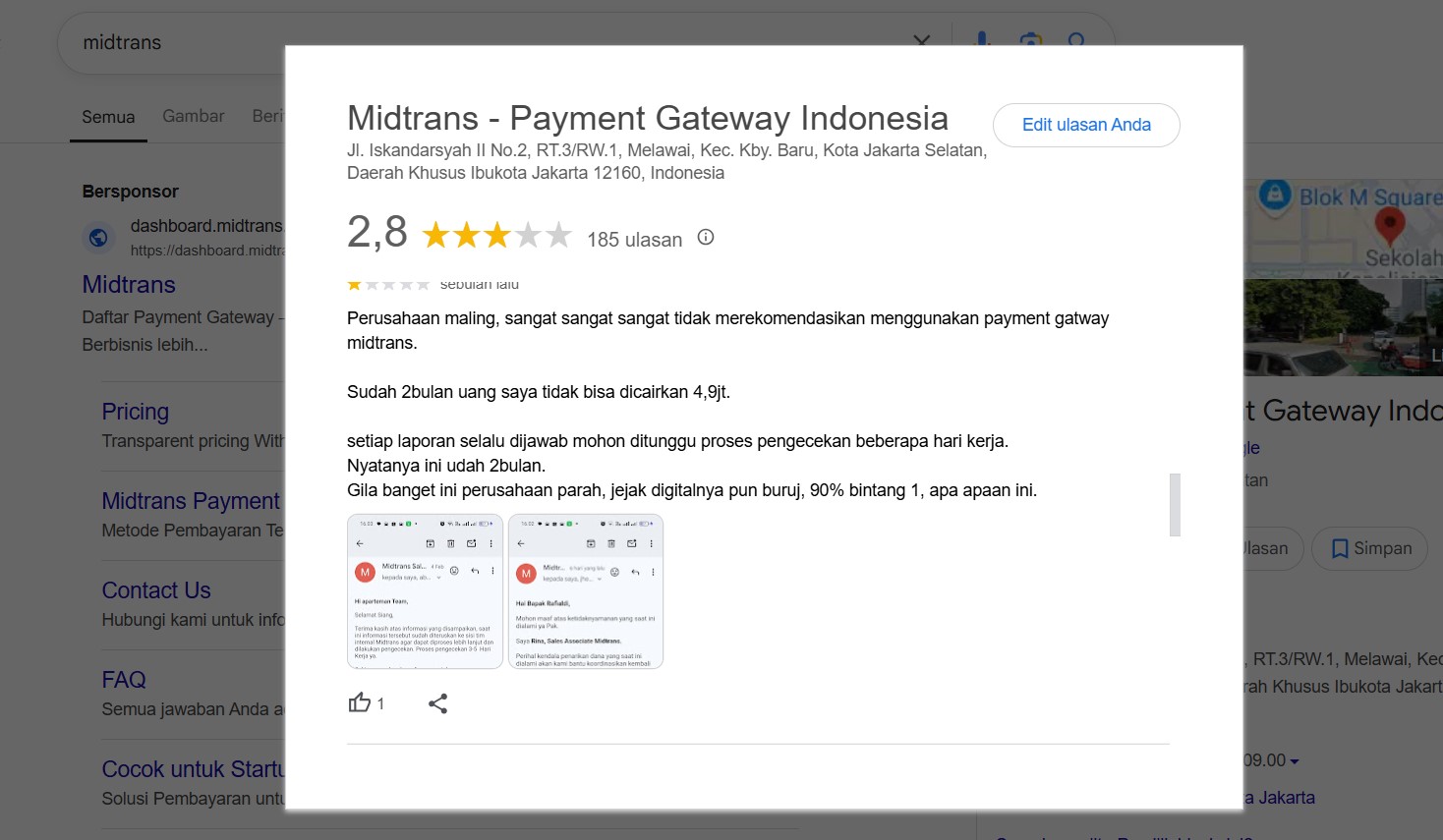
Task: Click the Edit ulasan Anda button
Action: point(1086,125)
